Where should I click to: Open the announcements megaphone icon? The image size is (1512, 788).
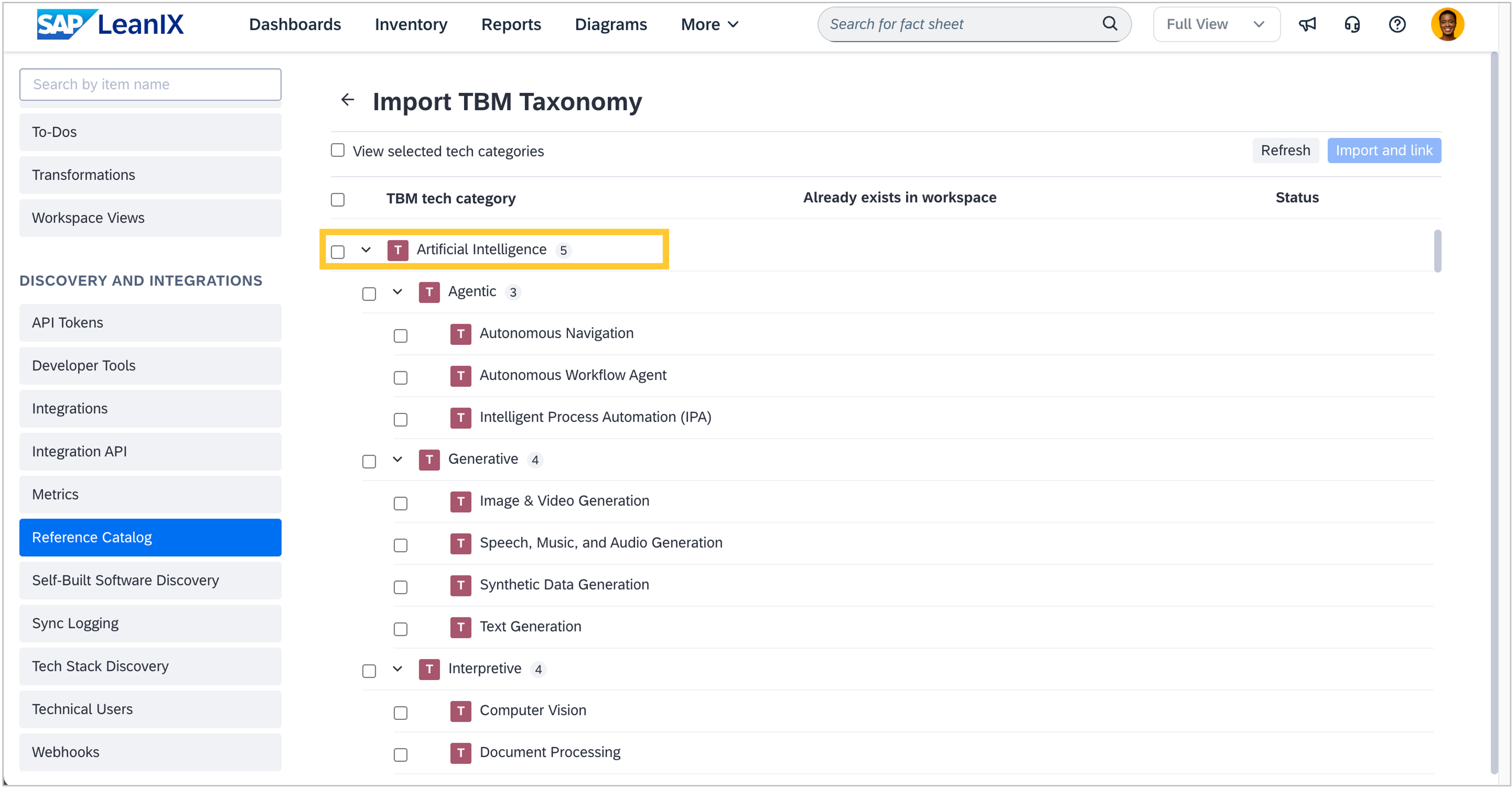[x=1307, y=24]
